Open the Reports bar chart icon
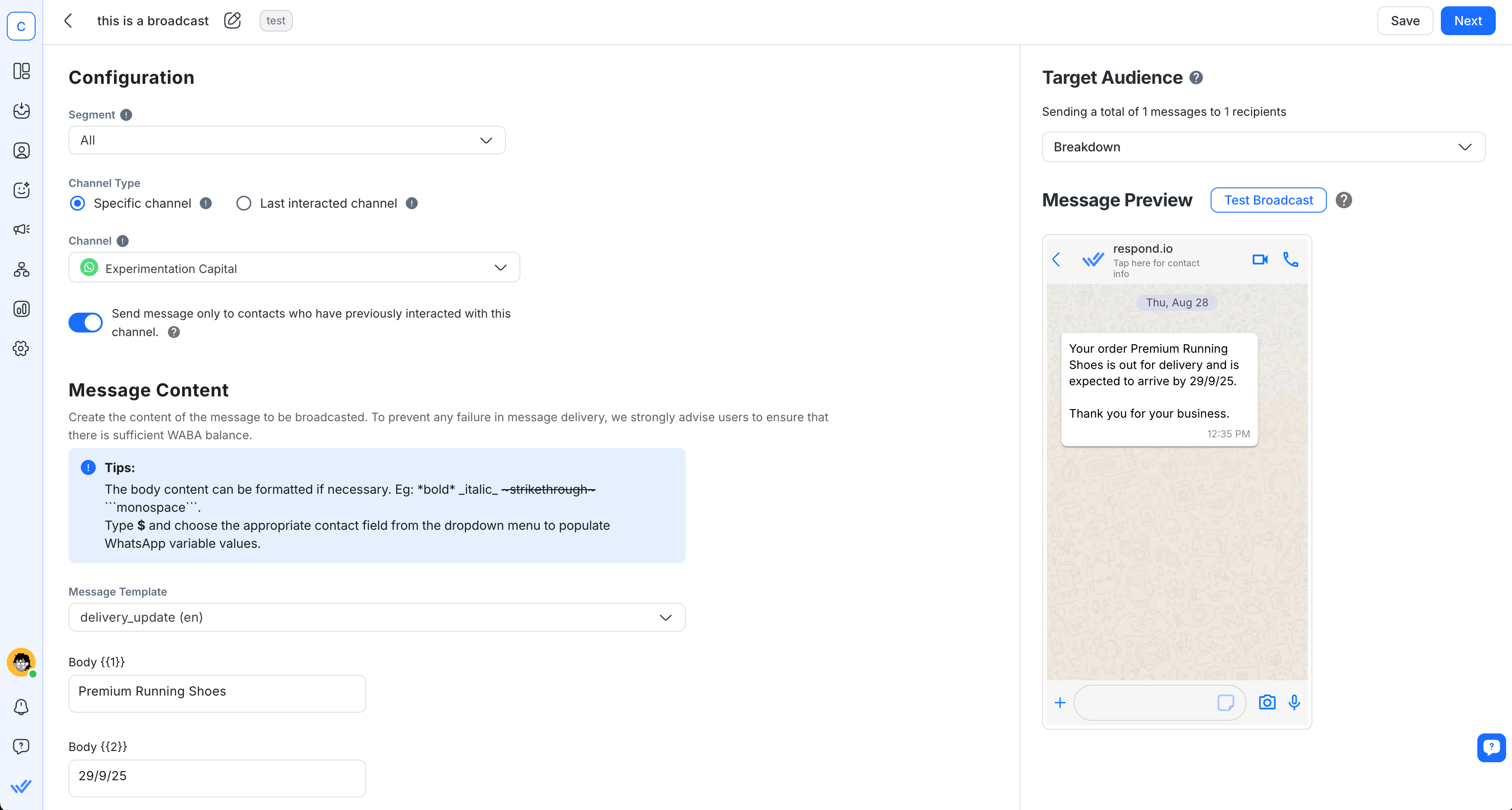 [x=21, y=308]
